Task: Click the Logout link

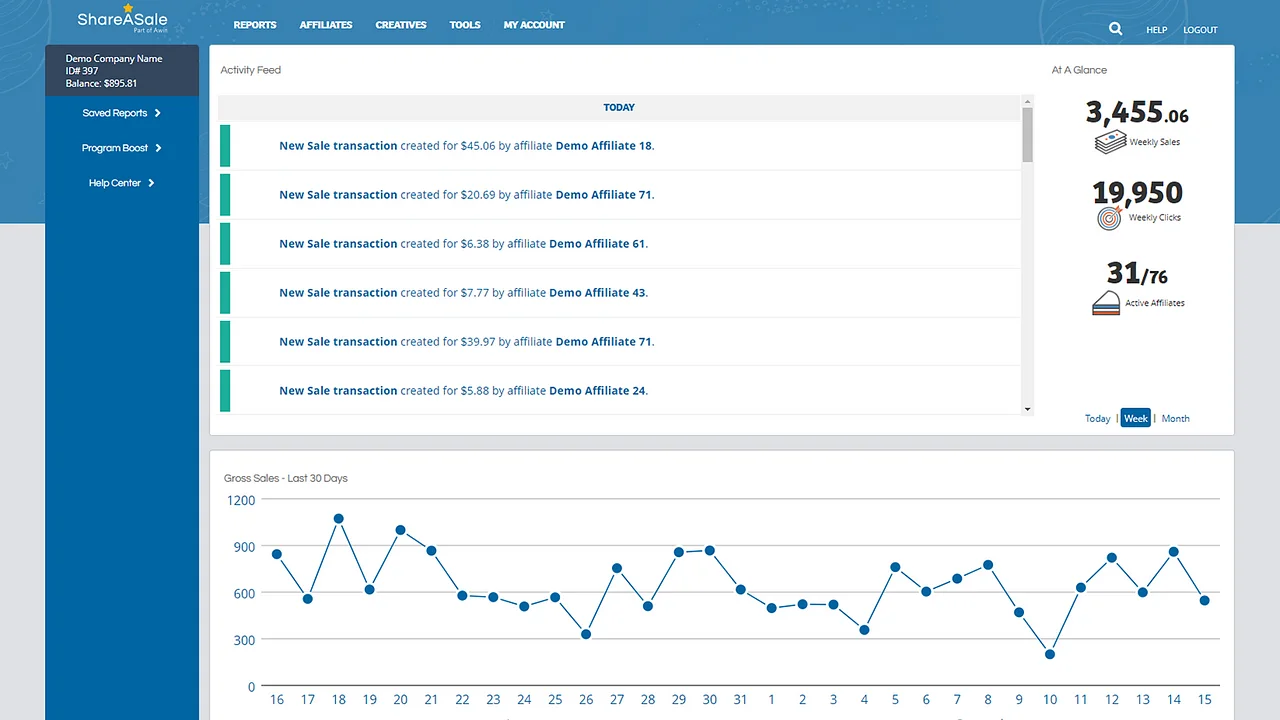Action: pyautogui.click(x=1200, y=30)
